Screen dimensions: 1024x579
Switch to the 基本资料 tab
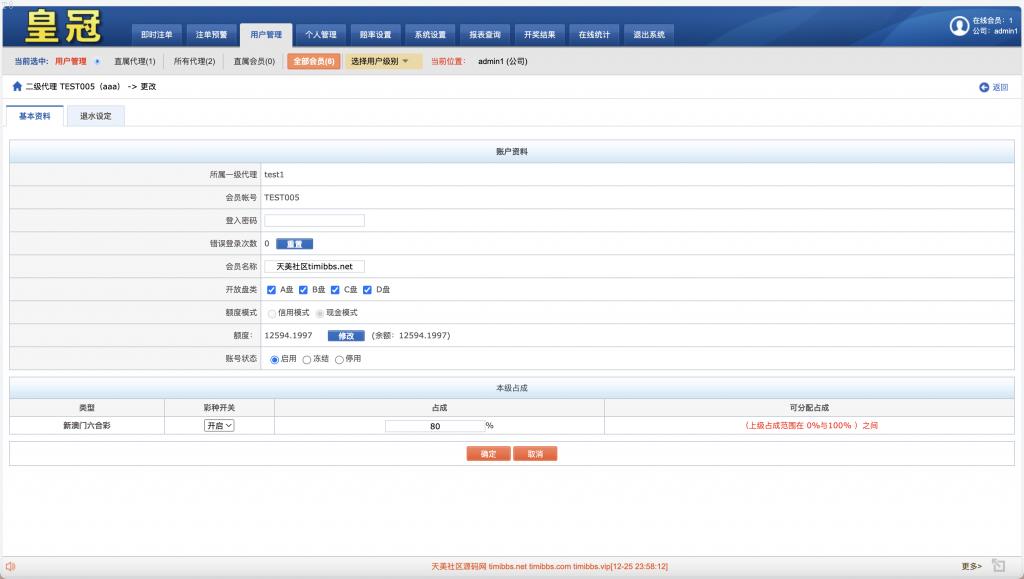coord(35,116)
